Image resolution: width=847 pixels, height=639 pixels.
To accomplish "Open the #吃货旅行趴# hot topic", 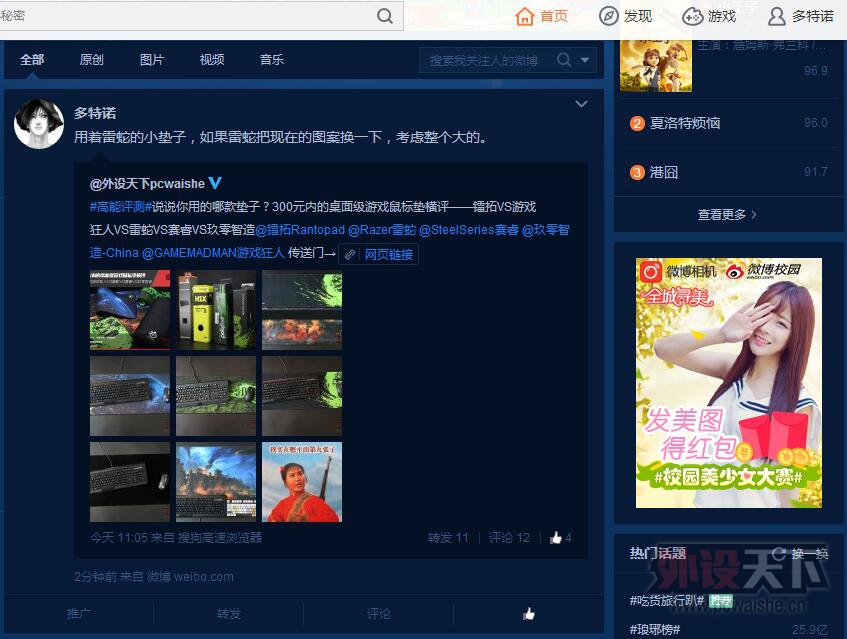I will coord(667,600).
